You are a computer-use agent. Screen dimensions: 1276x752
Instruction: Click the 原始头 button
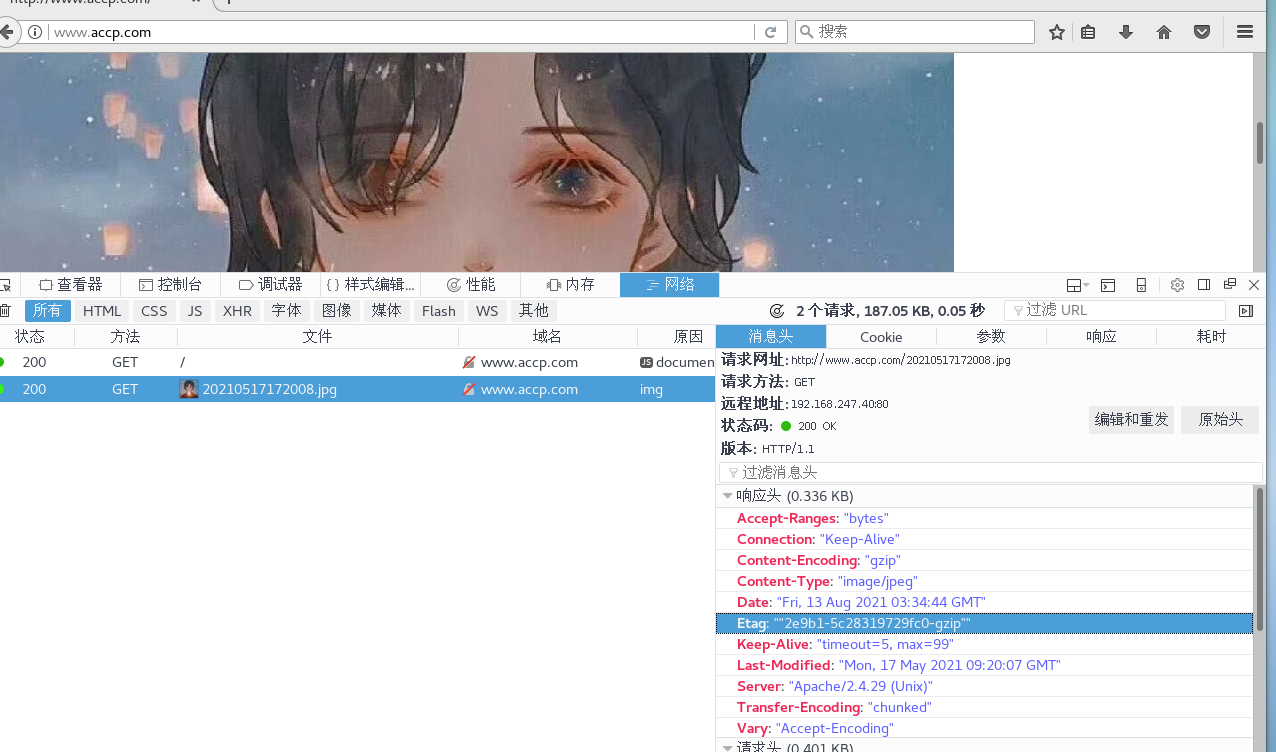(1220, 420)
